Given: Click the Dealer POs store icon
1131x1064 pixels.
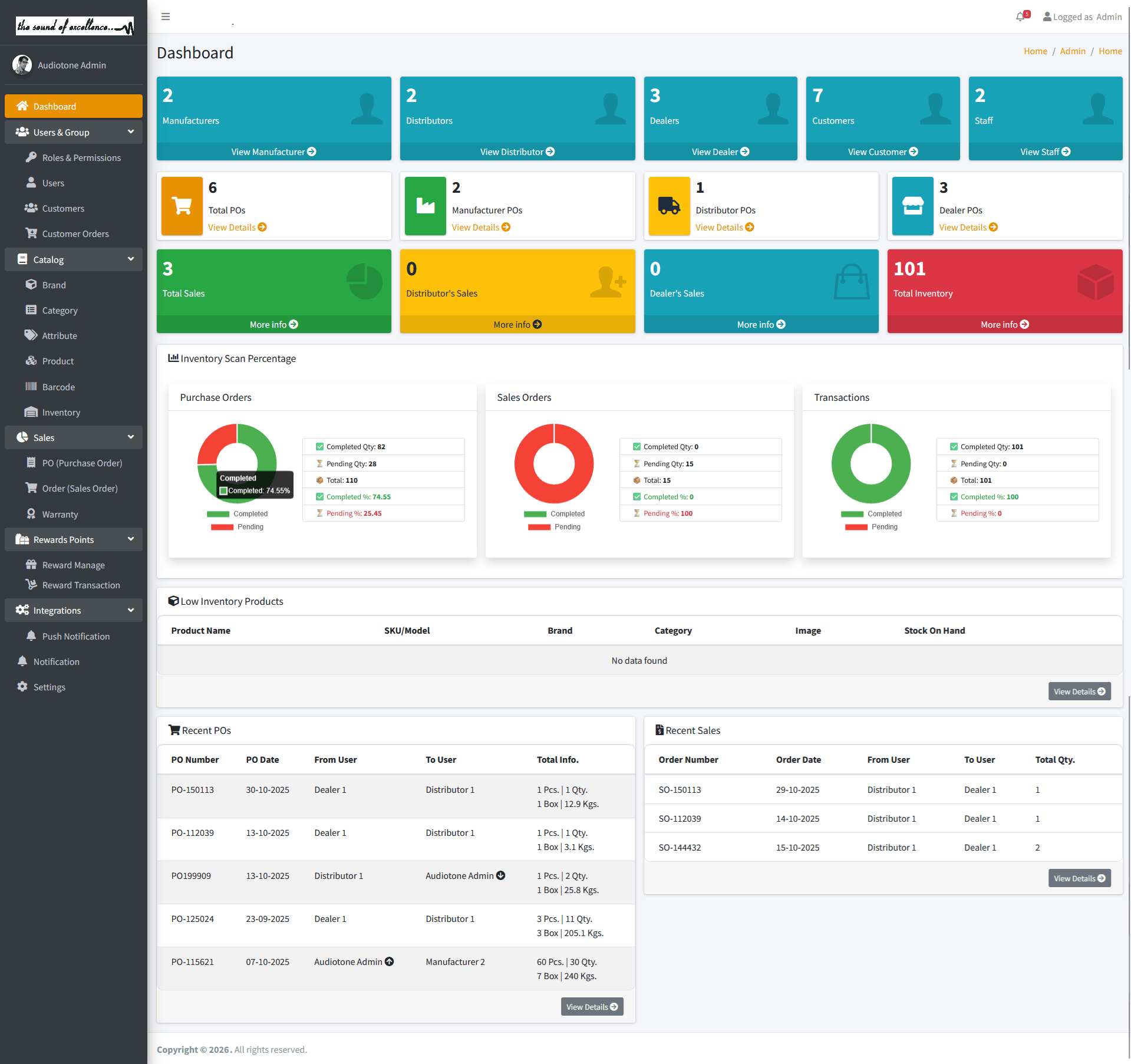Looking at the screenshot, I should [x=912, y=206].
